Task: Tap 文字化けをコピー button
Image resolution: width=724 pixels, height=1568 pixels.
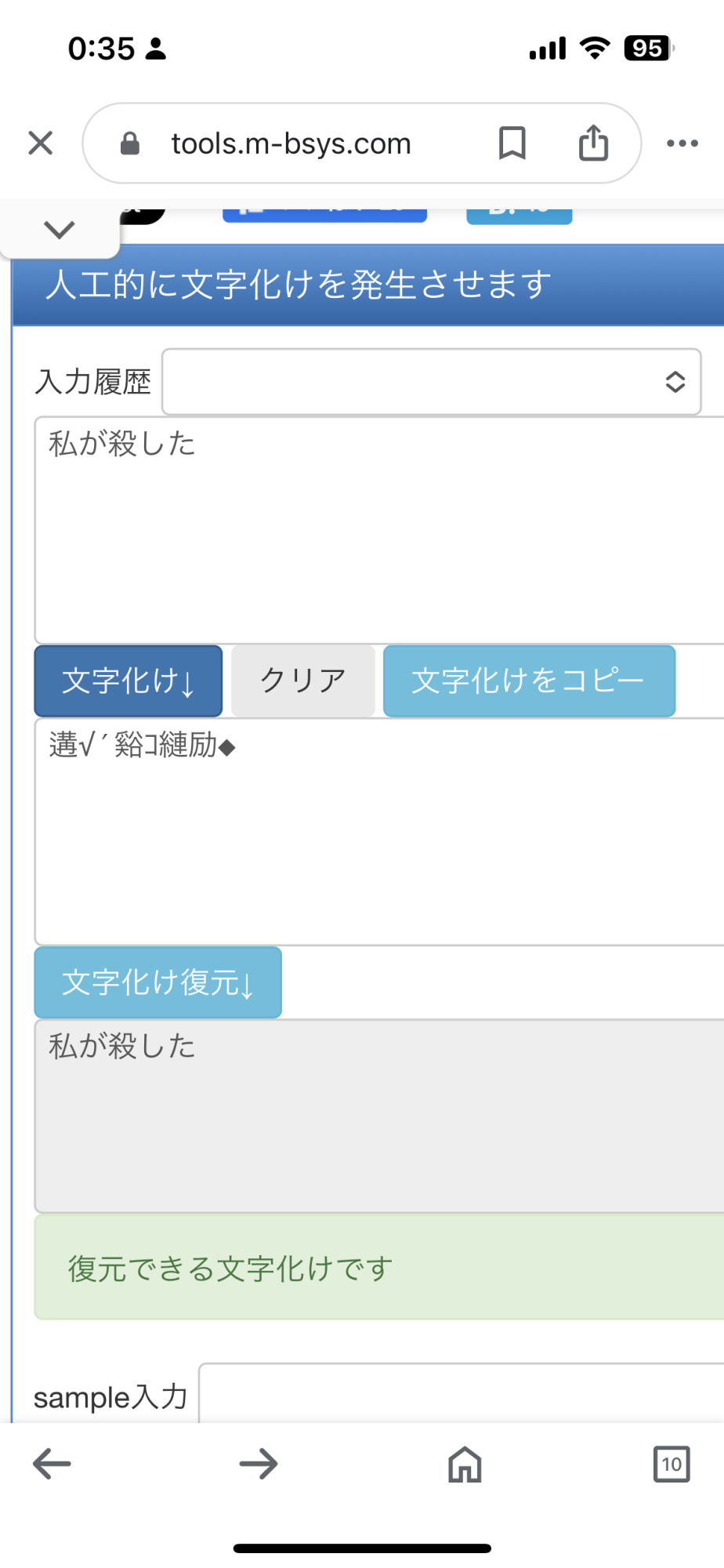Action: tap(529, 681)
